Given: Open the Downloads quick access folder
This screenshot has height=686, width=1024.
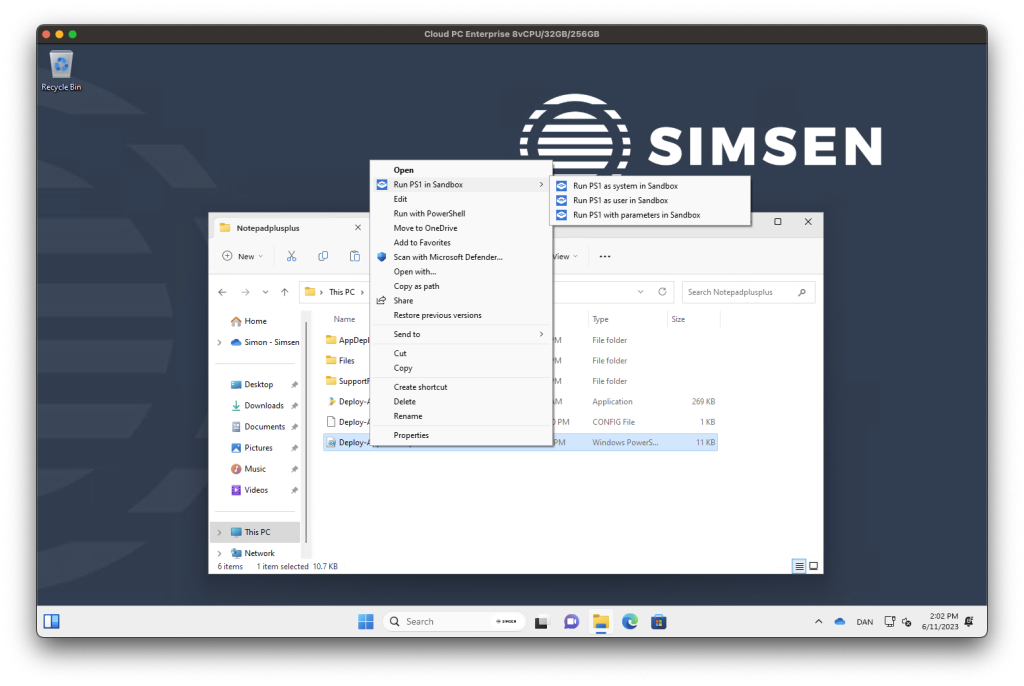Looking at the screenshot, I should pyautogui.click(x=264, y=406).
